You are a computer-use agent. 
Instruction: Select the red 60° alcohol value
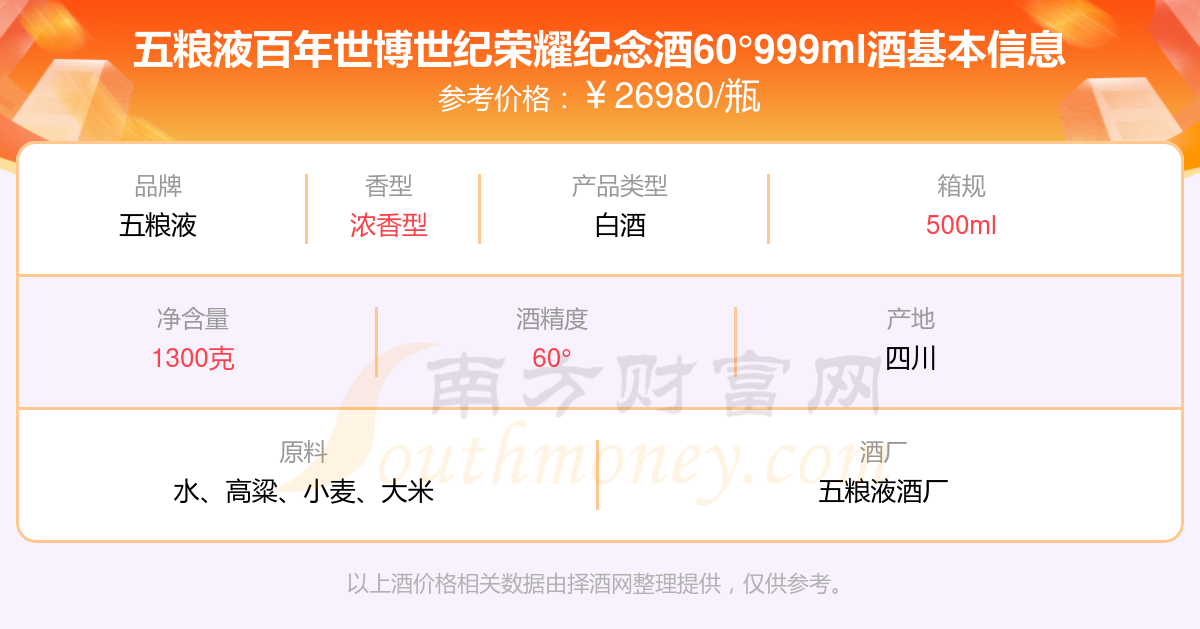552,358
